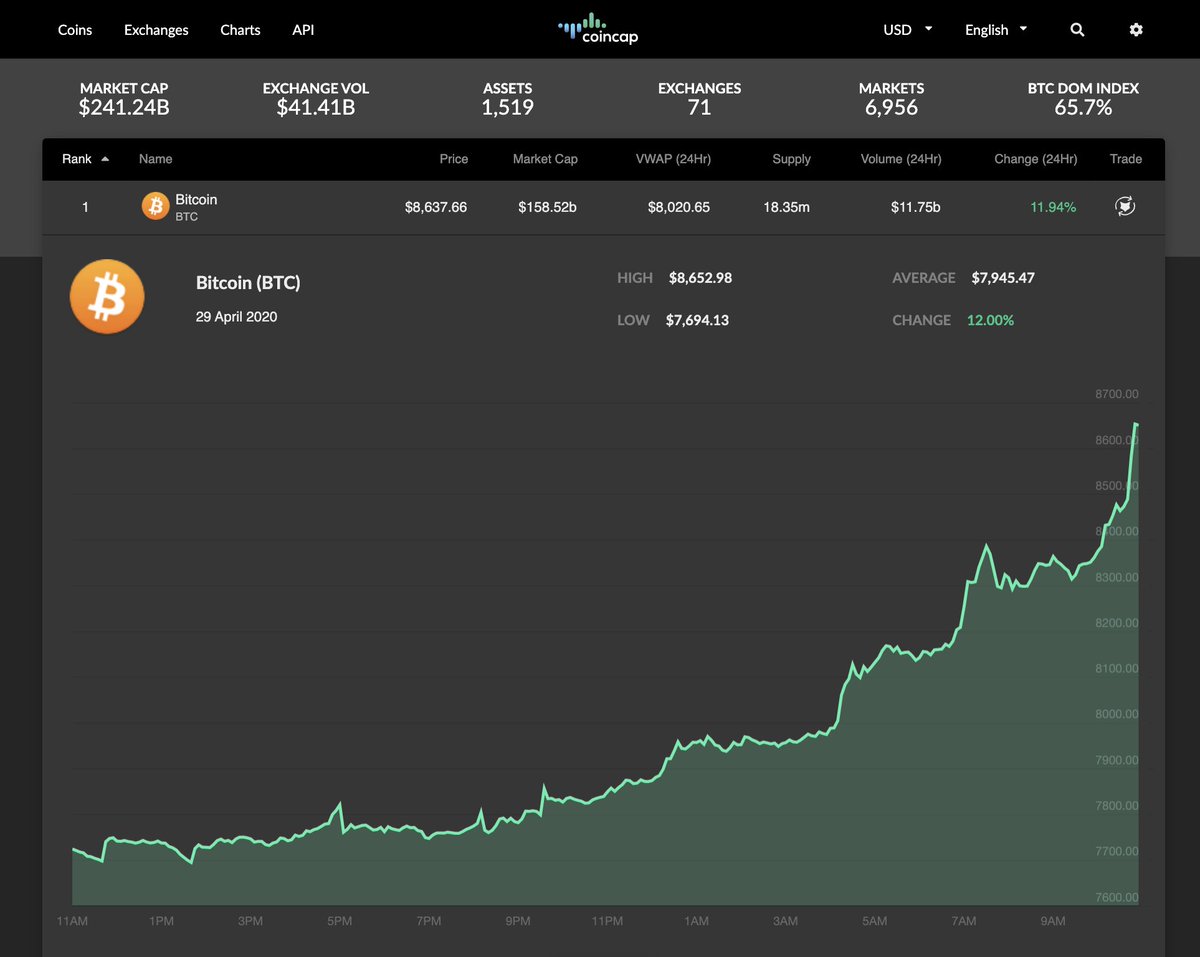Open the USD currency dropdown
Image resolution: width=1200 pixels, height=957 pixels.
[x=907, y=30]
